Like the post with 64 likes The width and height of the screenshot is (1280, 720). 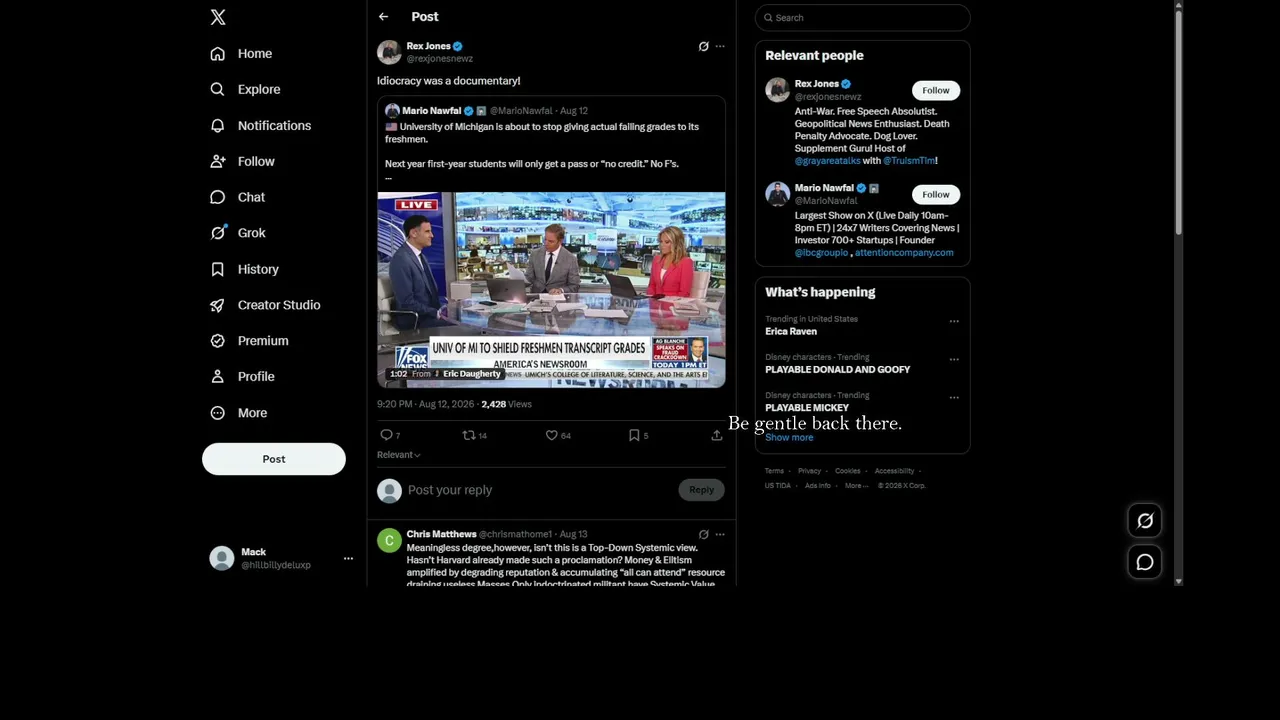(x=551, y=435)
